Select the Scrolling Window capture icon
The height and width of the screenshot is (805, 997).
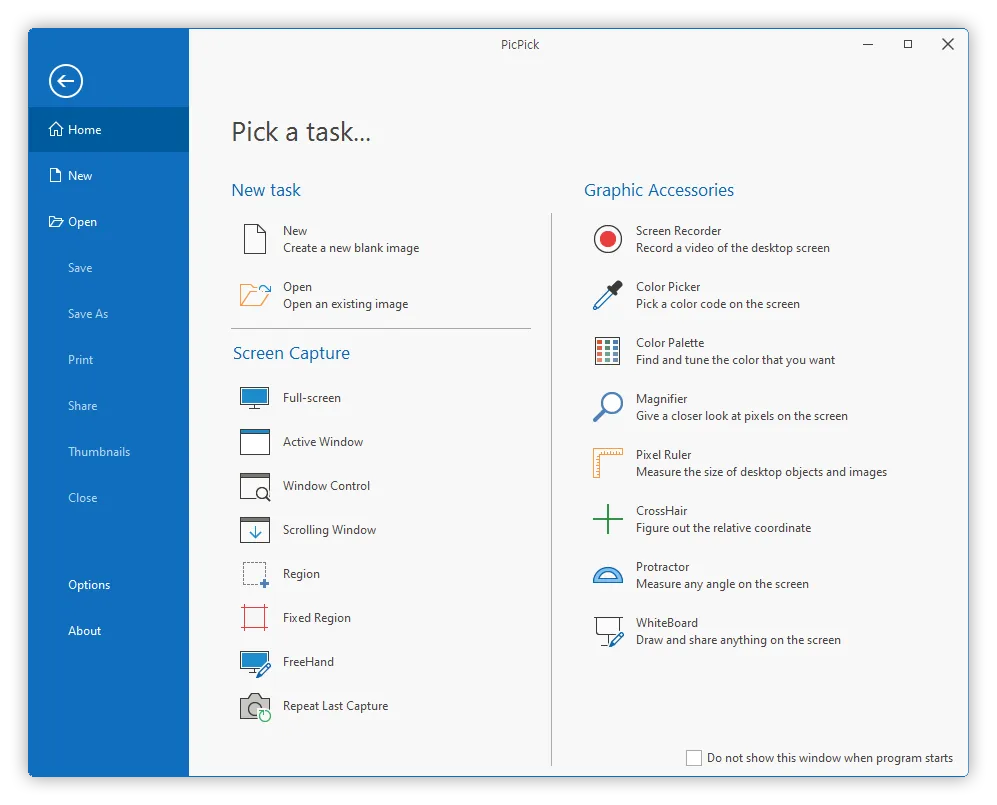[254, 530]
